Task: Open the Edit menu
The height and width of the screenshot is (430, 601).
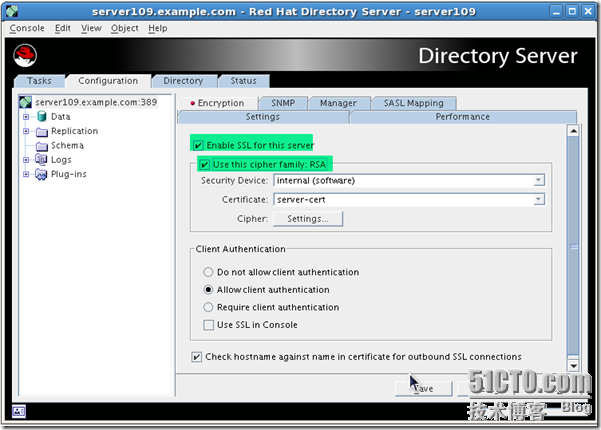Action: tap(62, 28)
